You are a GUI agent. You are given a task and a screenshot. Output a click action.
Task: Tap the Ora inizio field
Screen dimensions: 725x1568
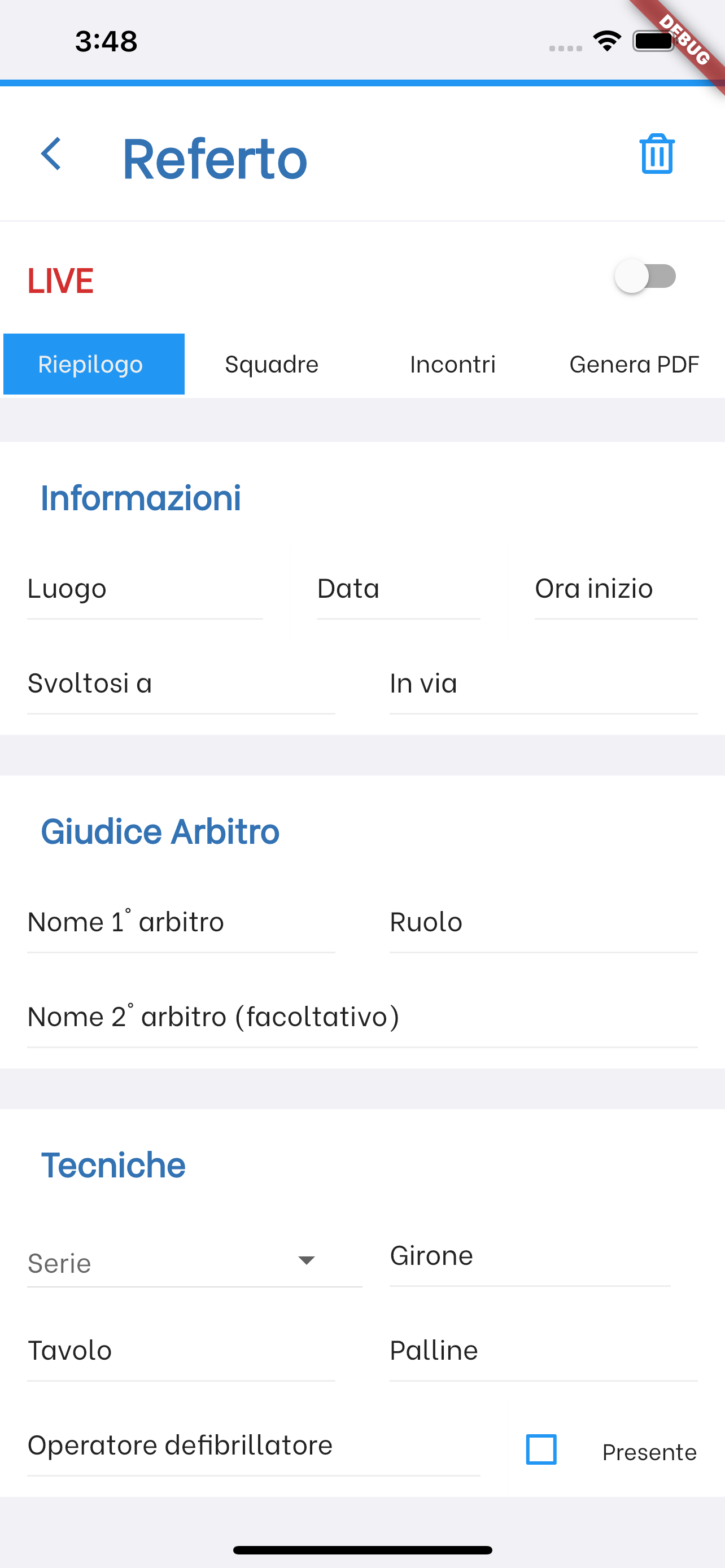(615, 589)
